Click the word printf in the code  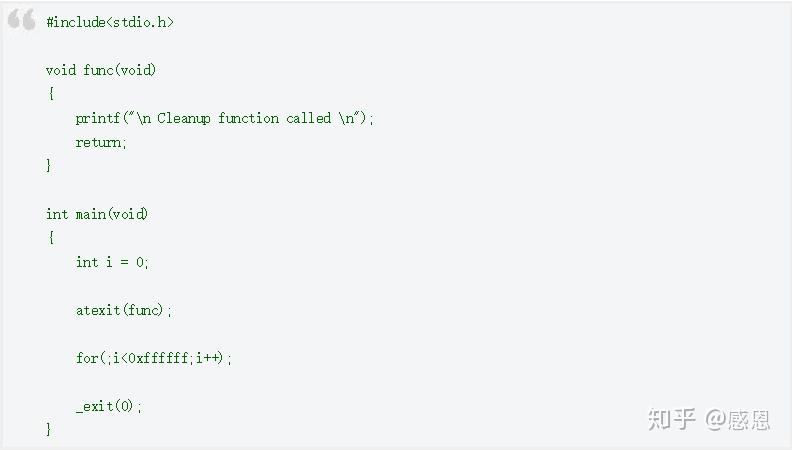[x=97, y=118]
